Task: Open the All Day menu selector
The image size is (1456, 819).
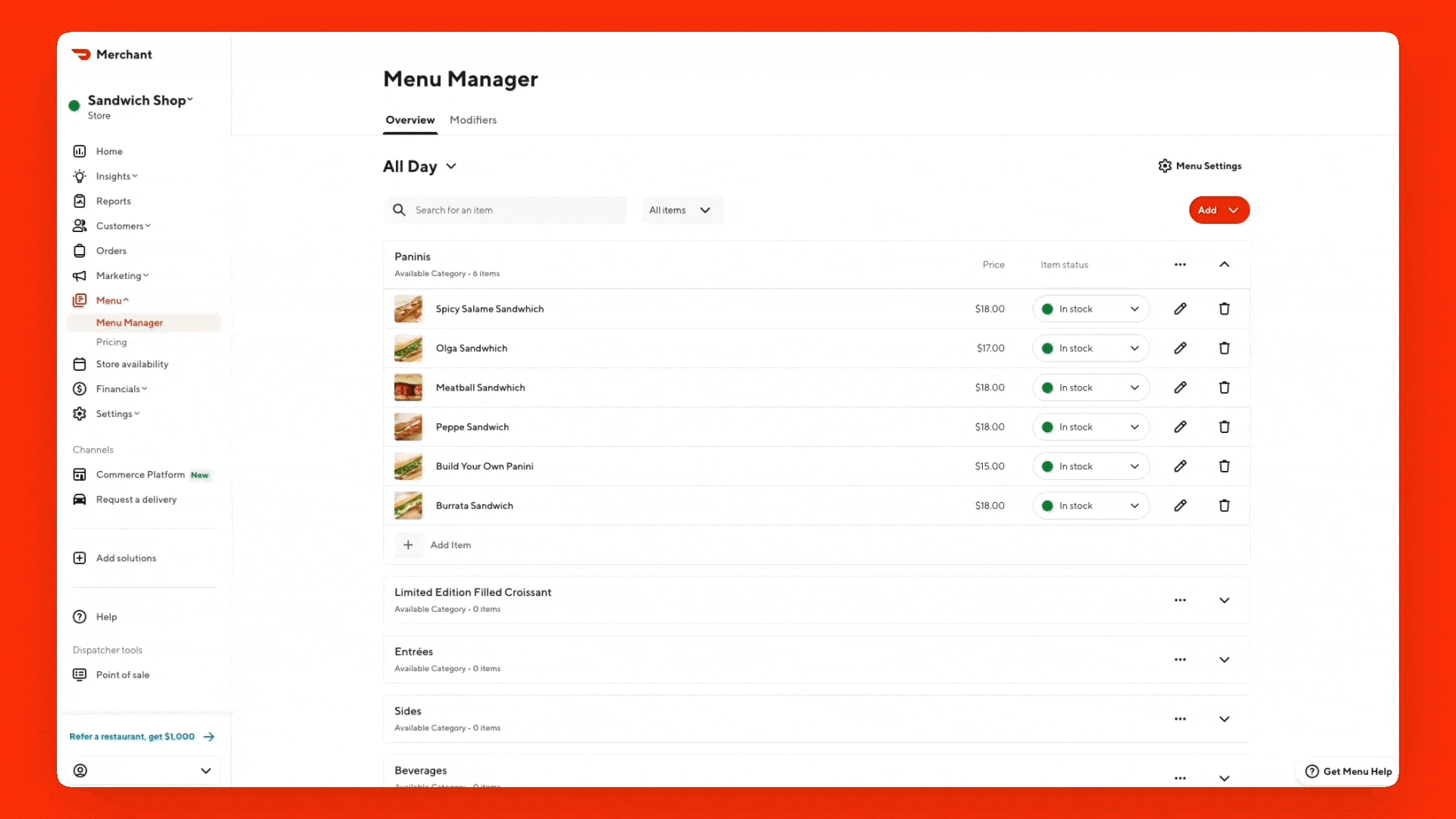Action: pyautogui.click(x=419, y=167)
